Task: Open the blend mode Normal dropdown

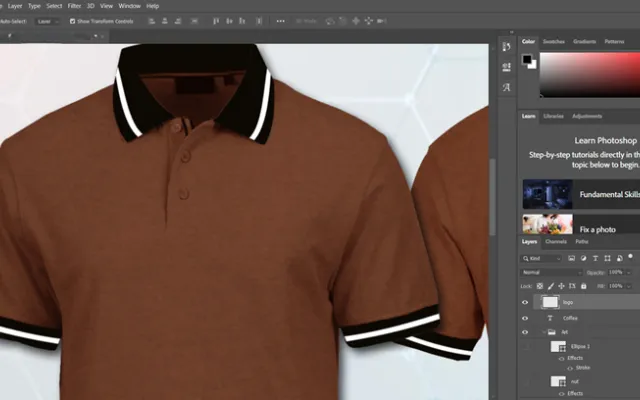Action: pos(552,272)
